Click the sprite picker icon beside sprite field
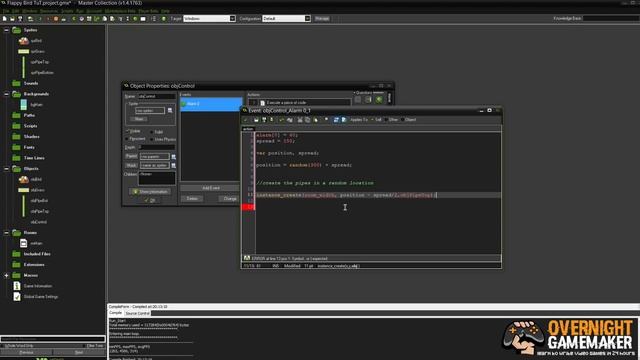The height and width of the screenshot is (360, 640). pyautogui.click(x=170, y=111)
